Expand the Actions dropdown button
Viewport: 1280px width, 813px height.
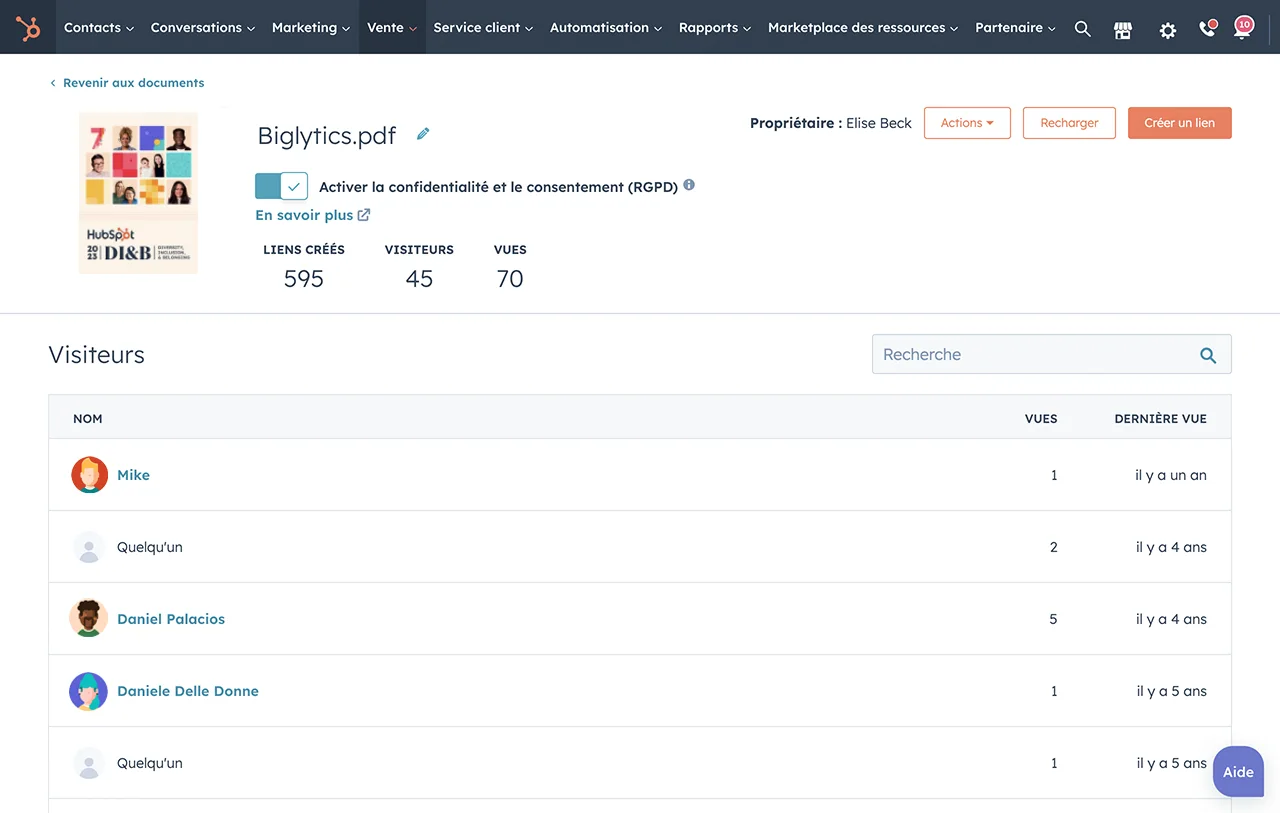click(x=966, y=123)
